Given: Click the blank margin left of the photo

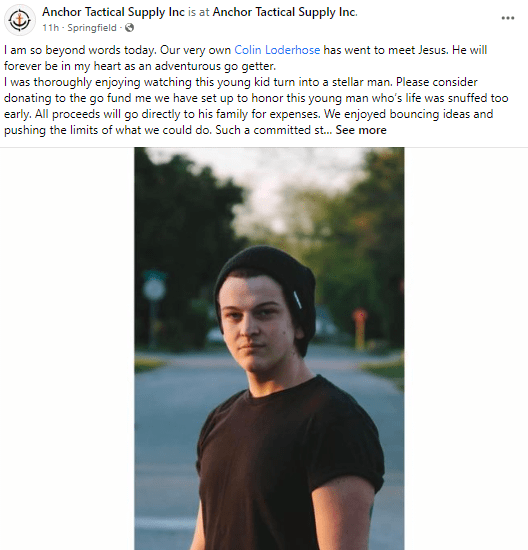Looking at the screenshot, I should [67, 348].
